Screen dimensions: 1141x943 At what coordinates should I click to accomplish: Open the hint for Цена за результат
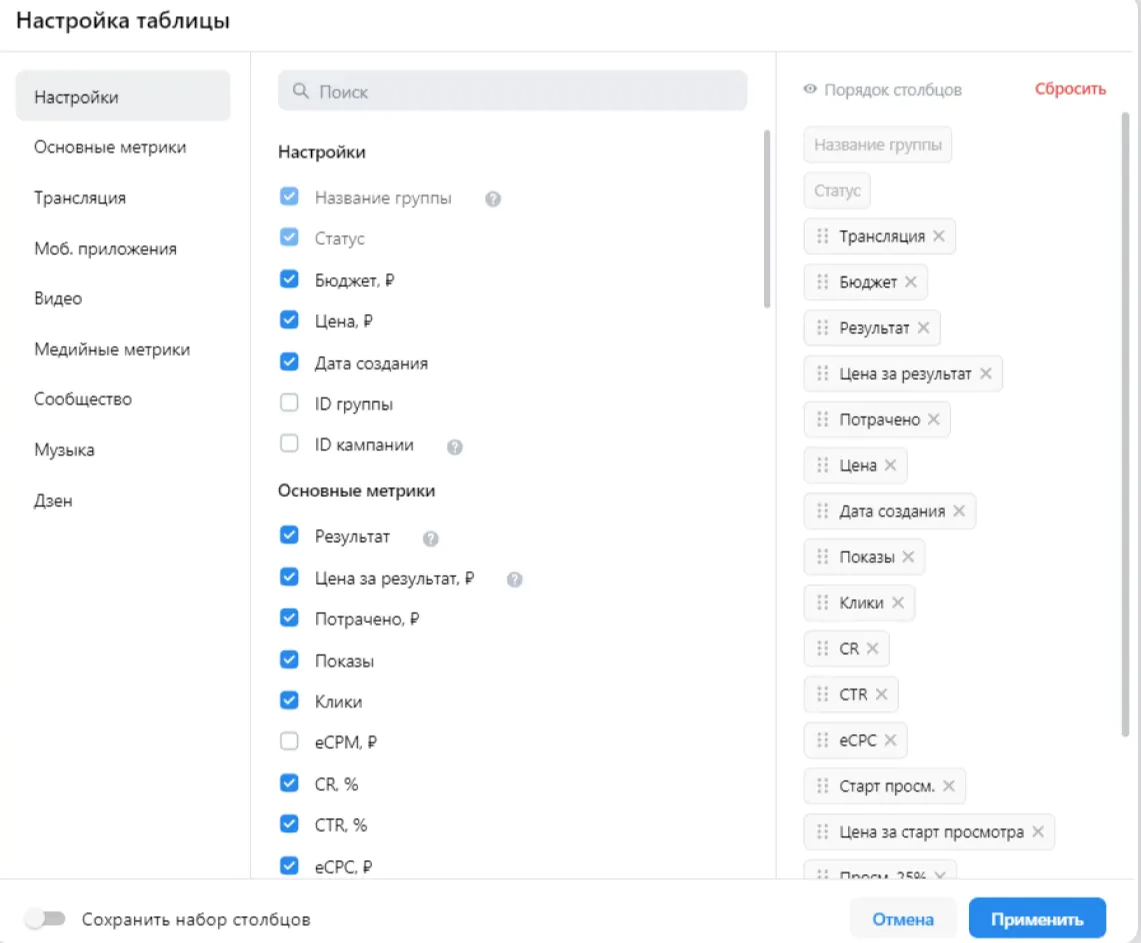515,579
